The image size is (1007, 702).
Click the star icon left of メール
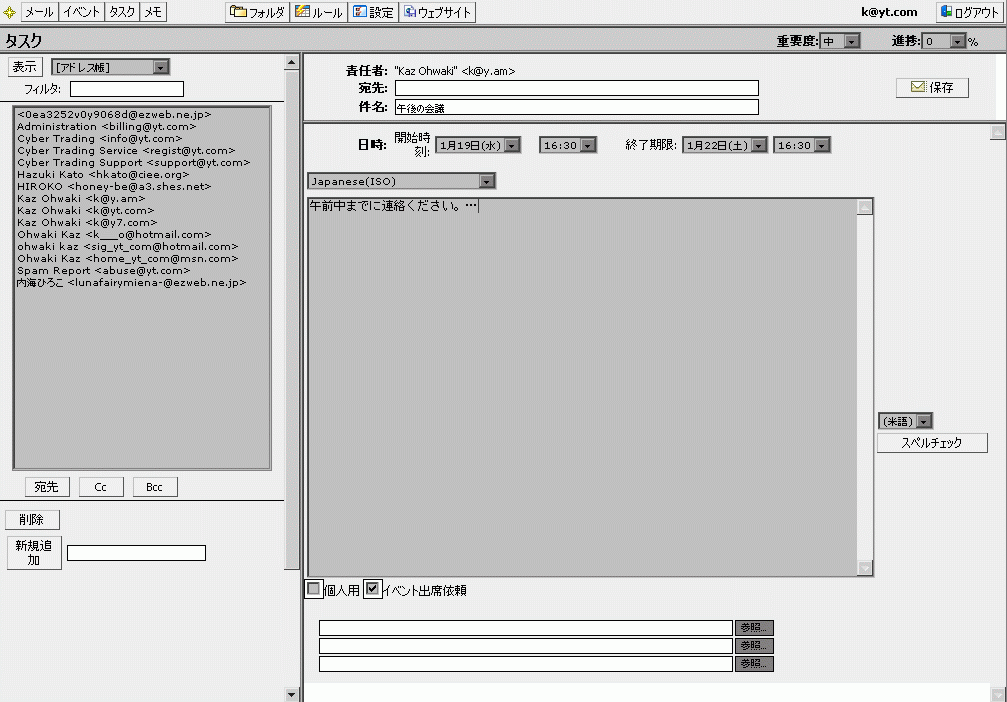(x=10, y=13)
